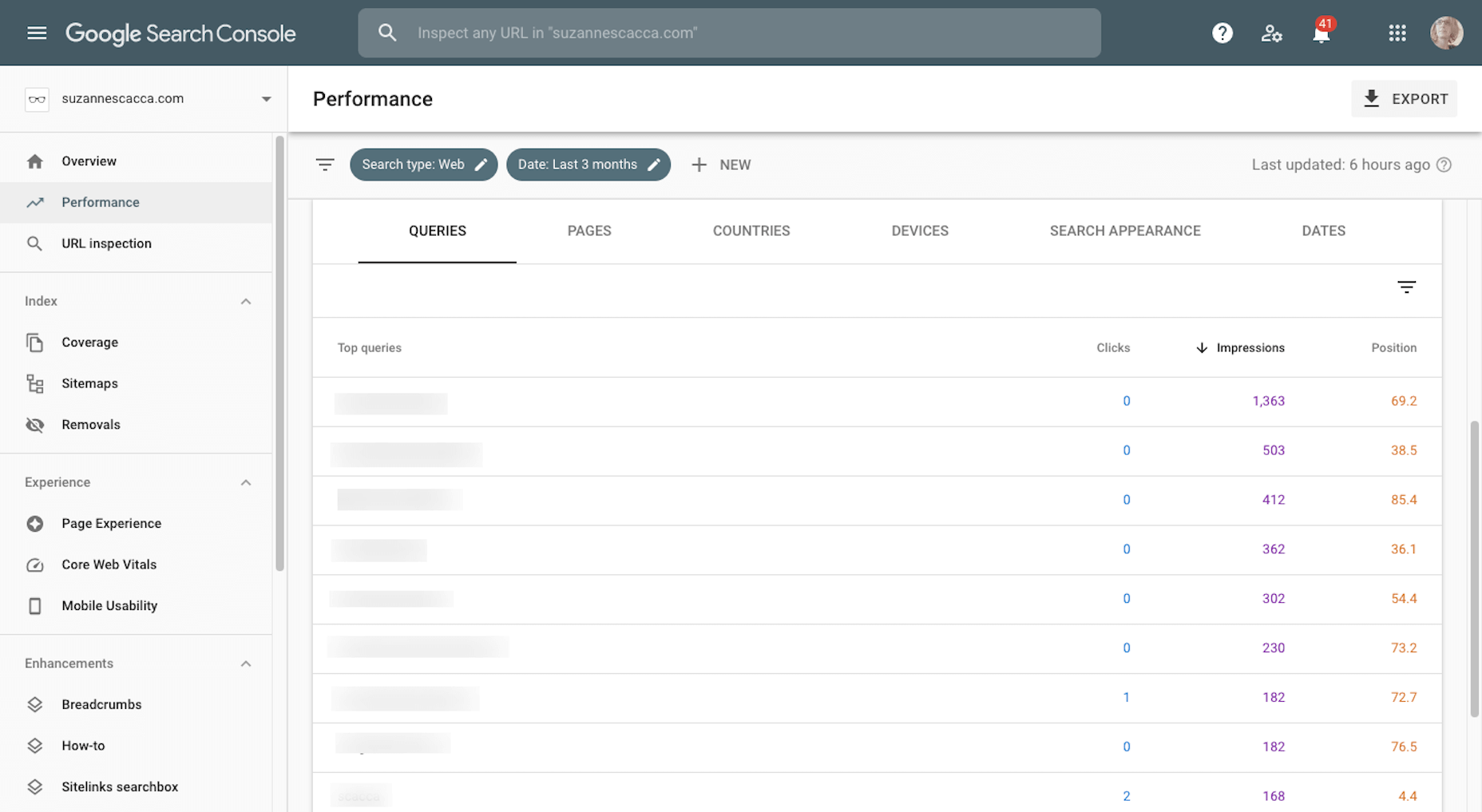
Task: Switch to the Pages tab
Action: tap(589, 231)
